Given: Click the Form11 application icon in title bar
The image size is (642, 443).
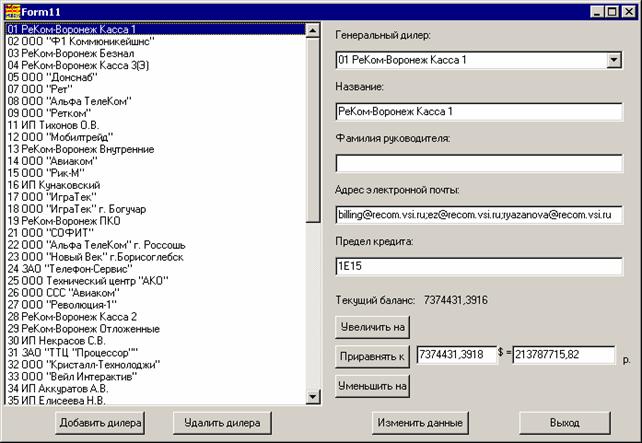Looking at the screenshot, I should [13, 11].
